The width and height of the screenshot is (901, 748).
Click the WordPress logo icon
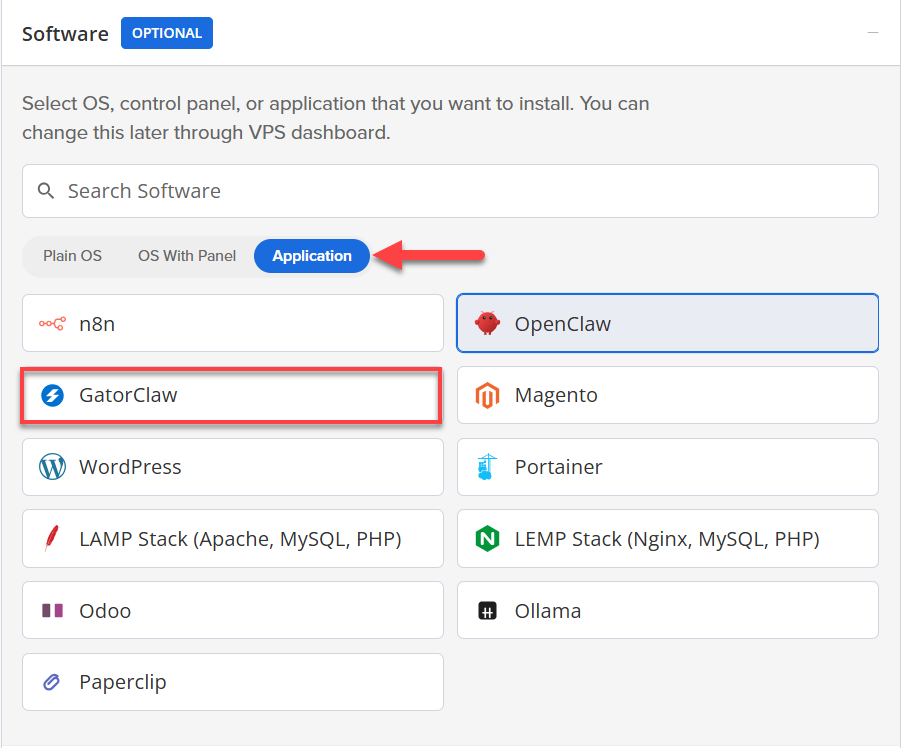[52, 467]
